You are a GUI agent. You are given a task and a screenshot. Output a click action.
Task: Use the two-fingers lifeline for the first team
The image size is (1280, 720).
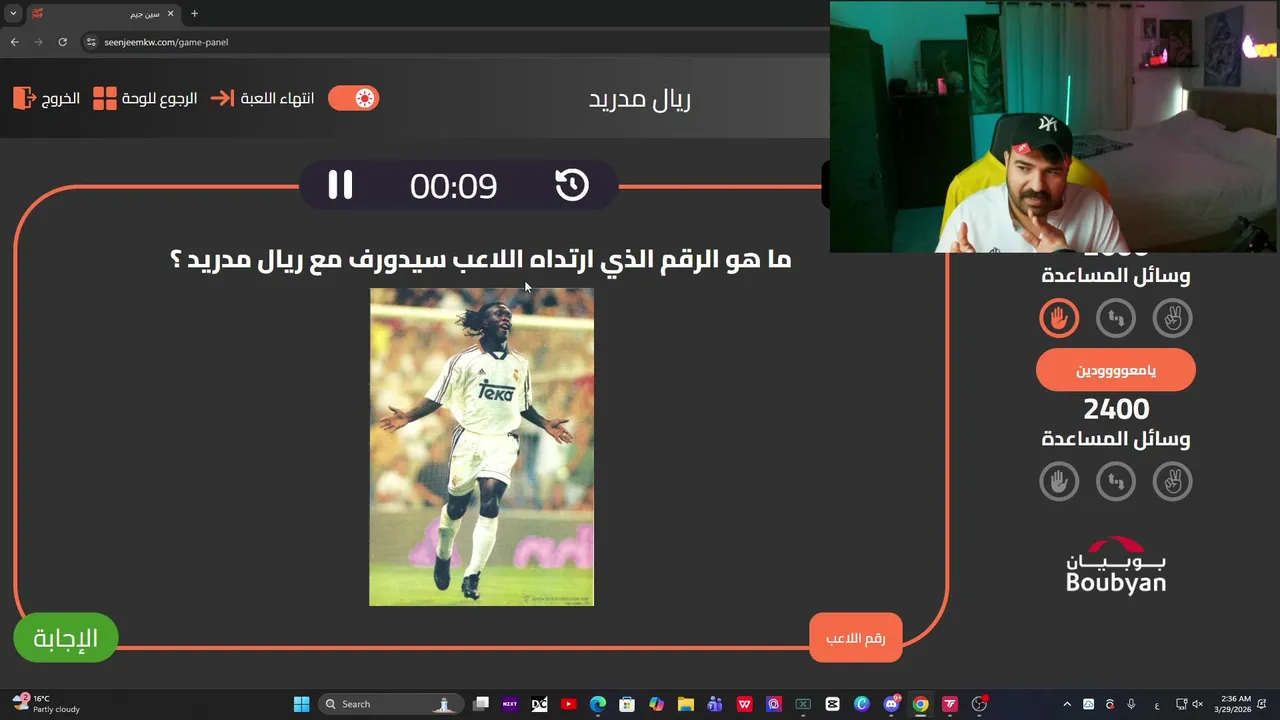click(x=1173, y=319)
